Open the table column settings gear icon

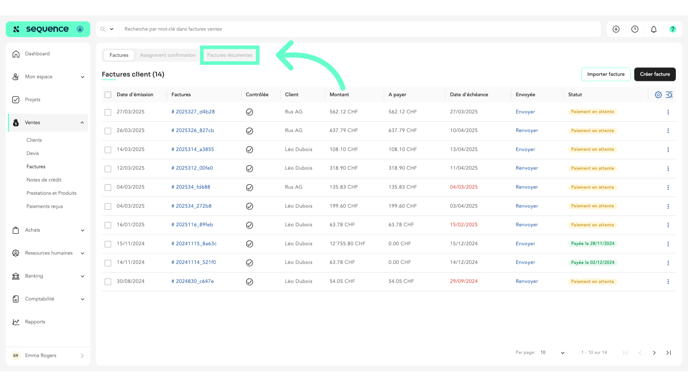pos(658,95)
